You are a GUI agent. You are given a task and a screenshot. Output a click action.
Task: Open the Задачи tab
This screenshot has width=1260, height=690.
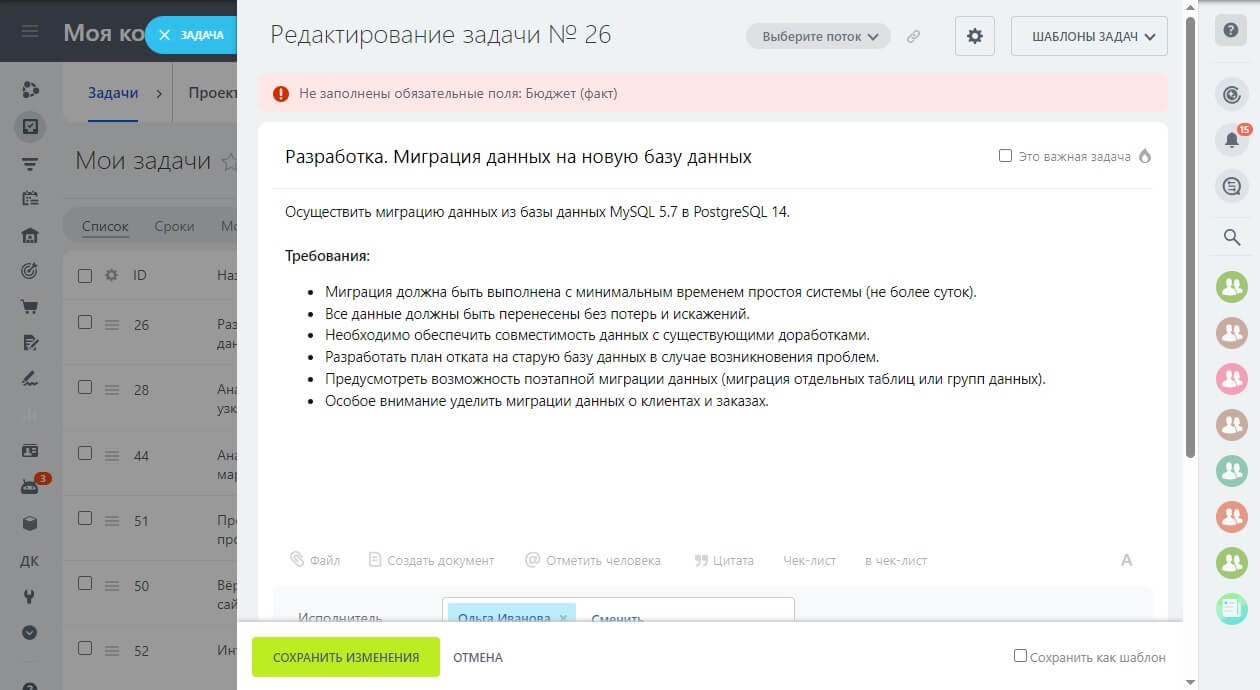click(x=113, y=93)
